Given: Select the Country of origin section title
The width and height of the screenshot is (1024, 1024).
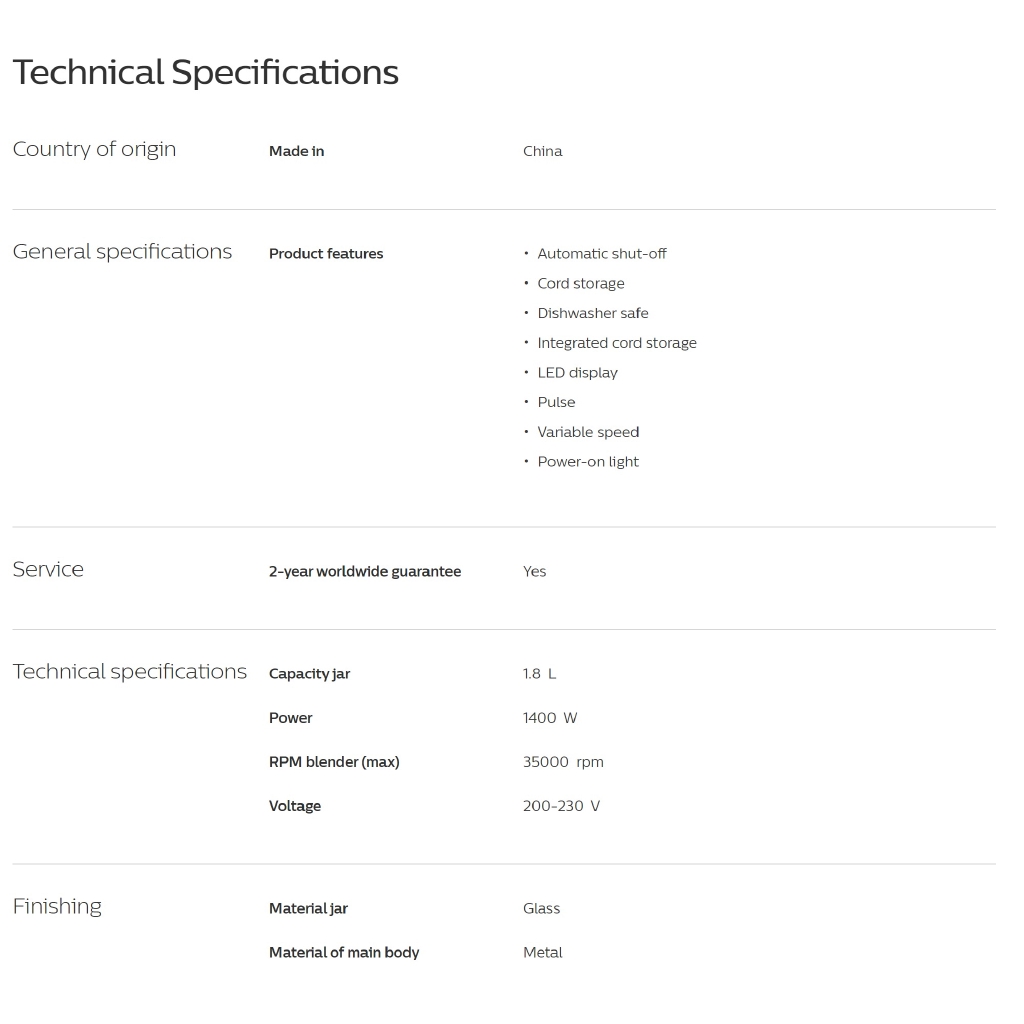Looking at the screenshot, I should point(94,149).
